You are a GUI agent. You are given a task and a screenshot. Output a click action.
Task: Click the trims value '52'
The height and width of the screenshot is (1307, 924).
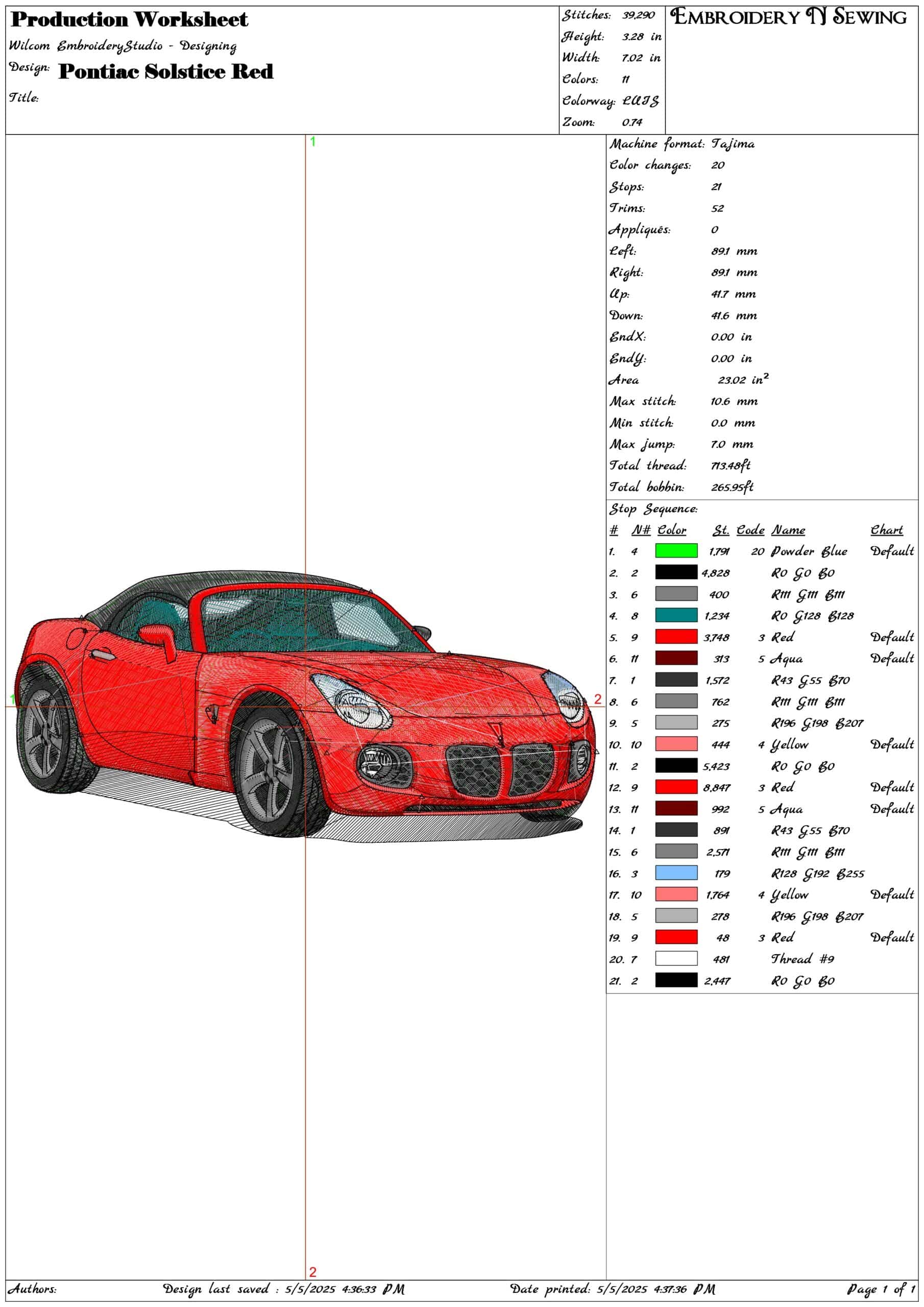717,208
